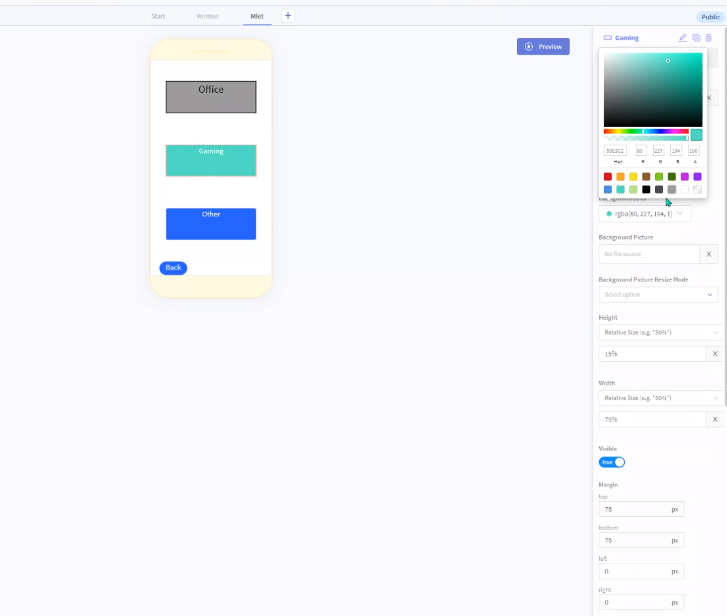Click the Back button on the phone canvas
The width and height of the screenshot is (727, 616).
(x=173, y=268)
